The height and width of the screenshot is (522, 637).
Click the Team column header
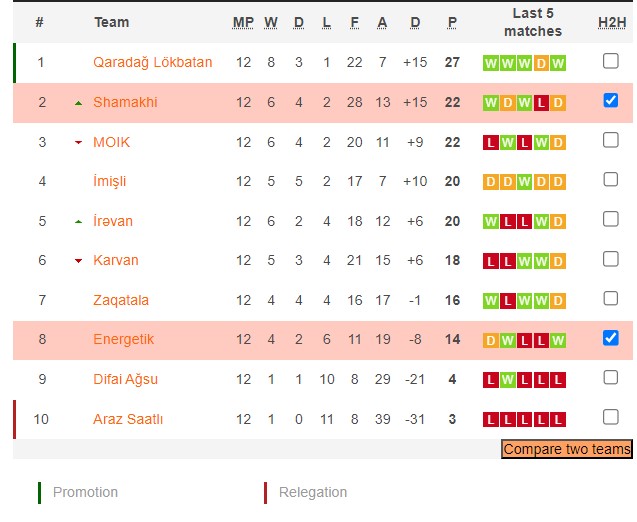click(x=111, y=22)
